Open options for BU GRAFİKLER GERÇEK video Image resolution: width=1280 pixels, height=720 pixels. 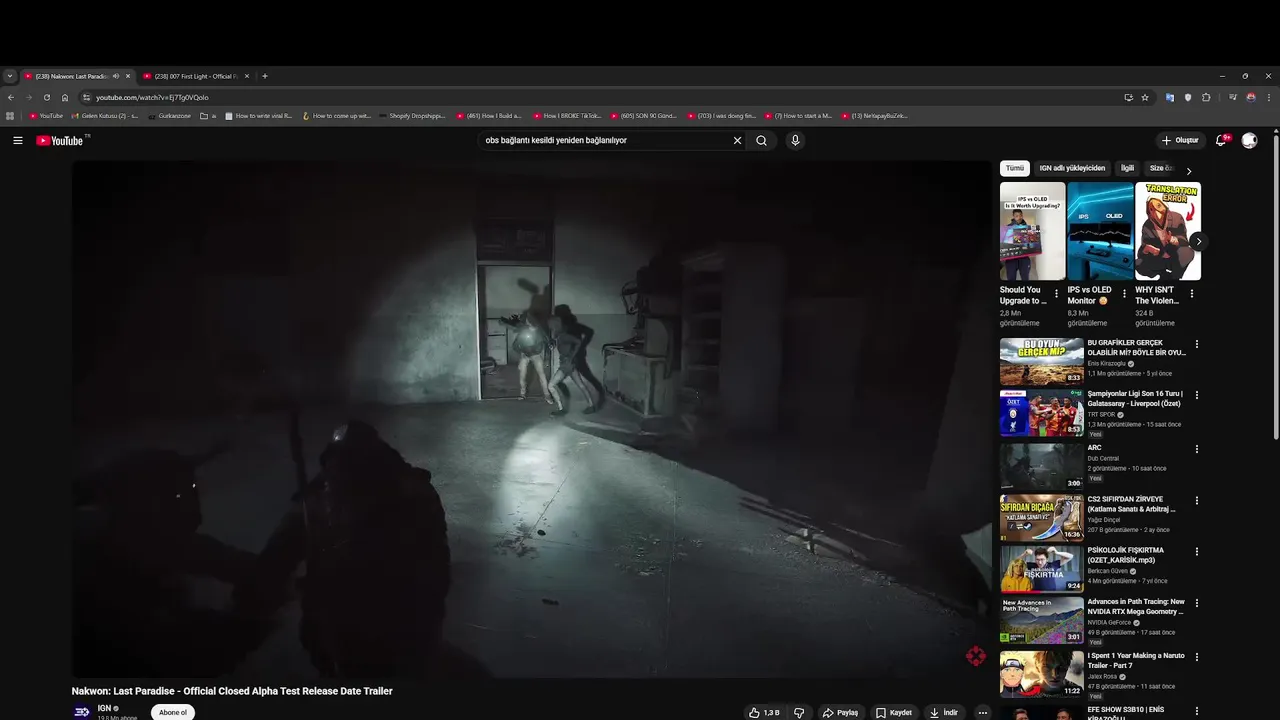1197,344
